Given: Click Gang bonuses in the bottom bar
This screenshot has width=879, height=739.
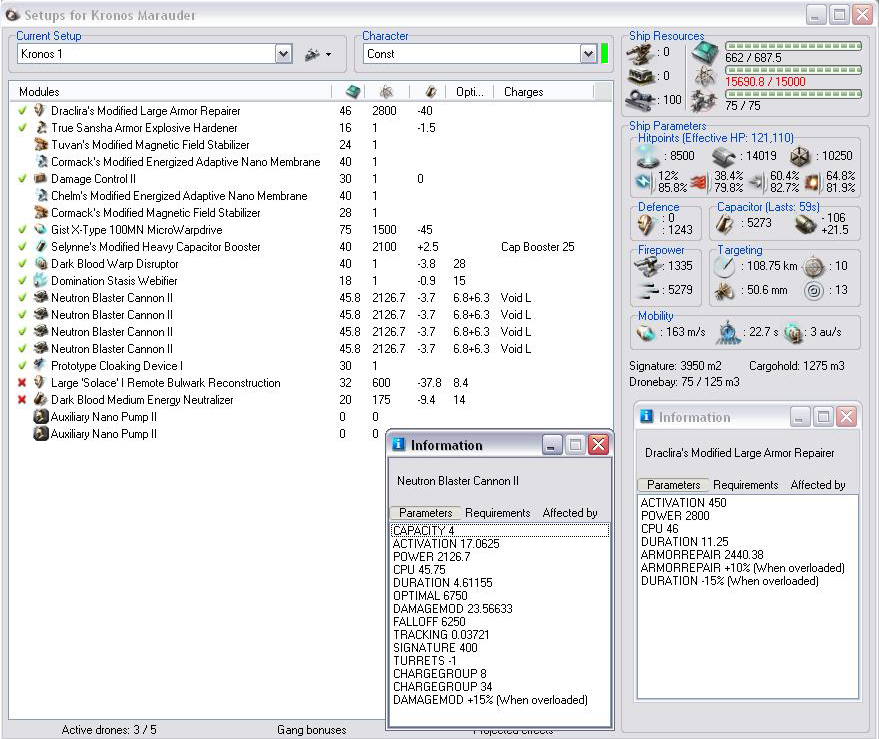Looking at the screenshot, I should click(311, 730).
